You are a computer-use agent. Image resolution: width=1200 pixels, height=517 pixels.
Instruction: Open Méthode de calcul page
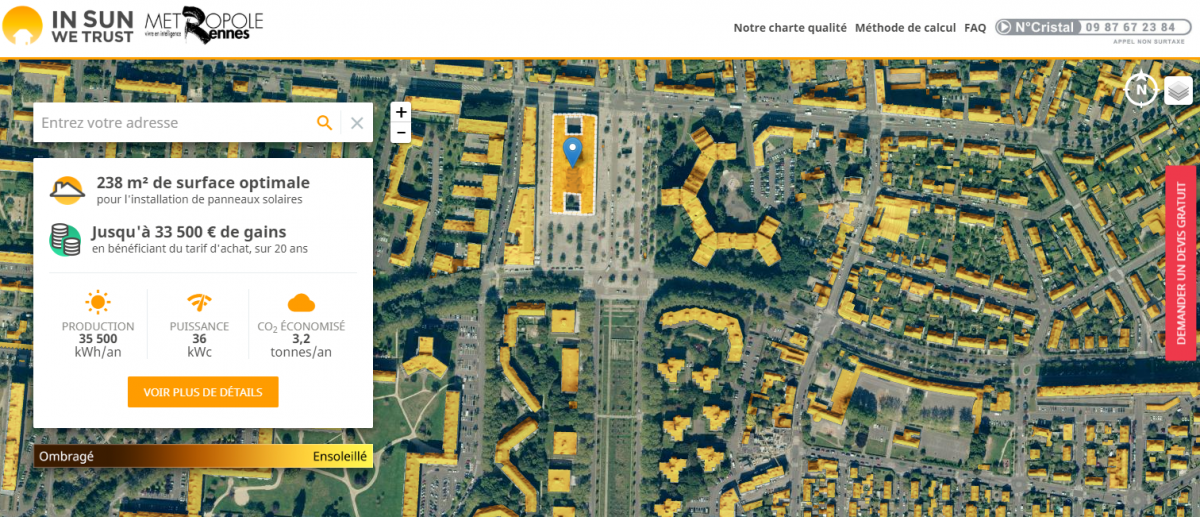pyautogui.click(x=905, y=28)
